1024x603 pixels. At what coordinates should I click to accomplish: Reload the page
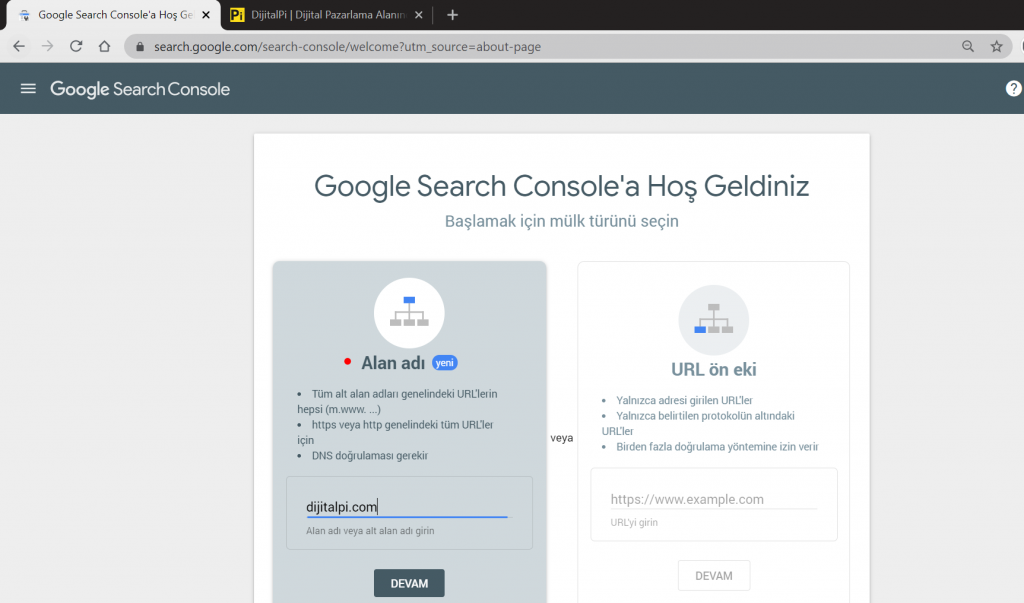coord(76,46)
